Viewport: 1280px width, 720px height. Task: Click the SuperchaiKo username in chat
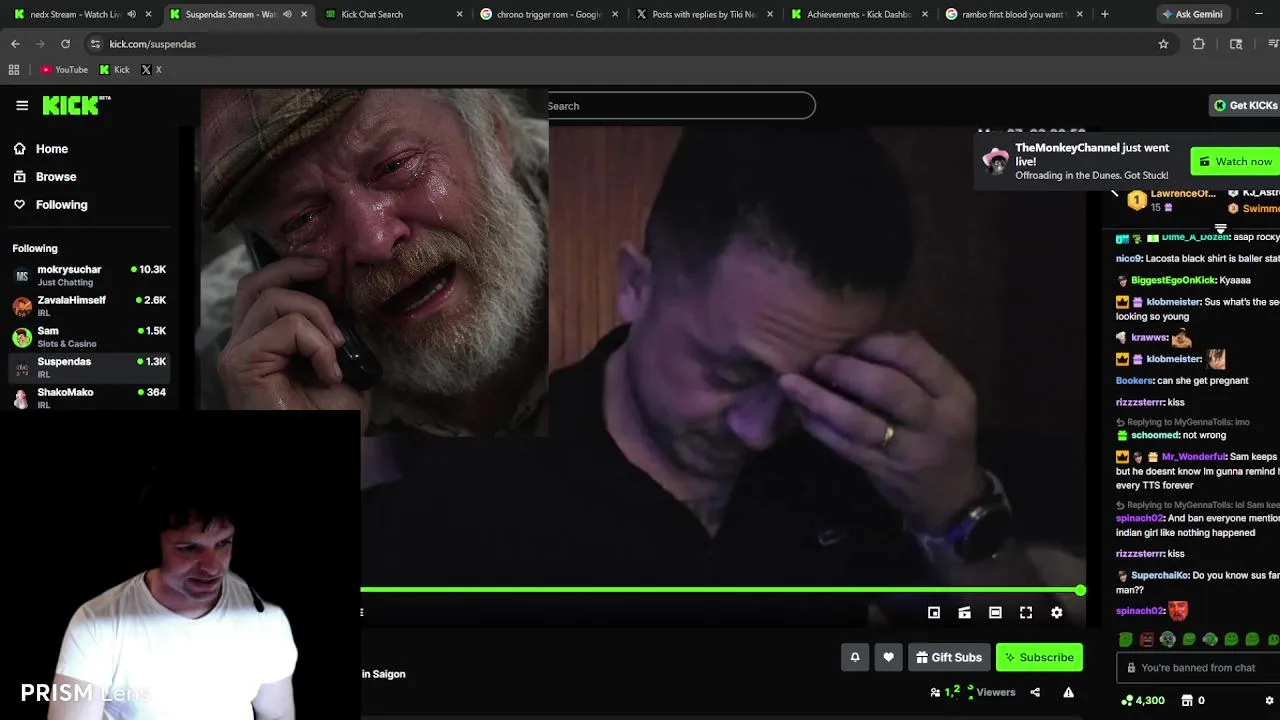[x=1160, y=576]
